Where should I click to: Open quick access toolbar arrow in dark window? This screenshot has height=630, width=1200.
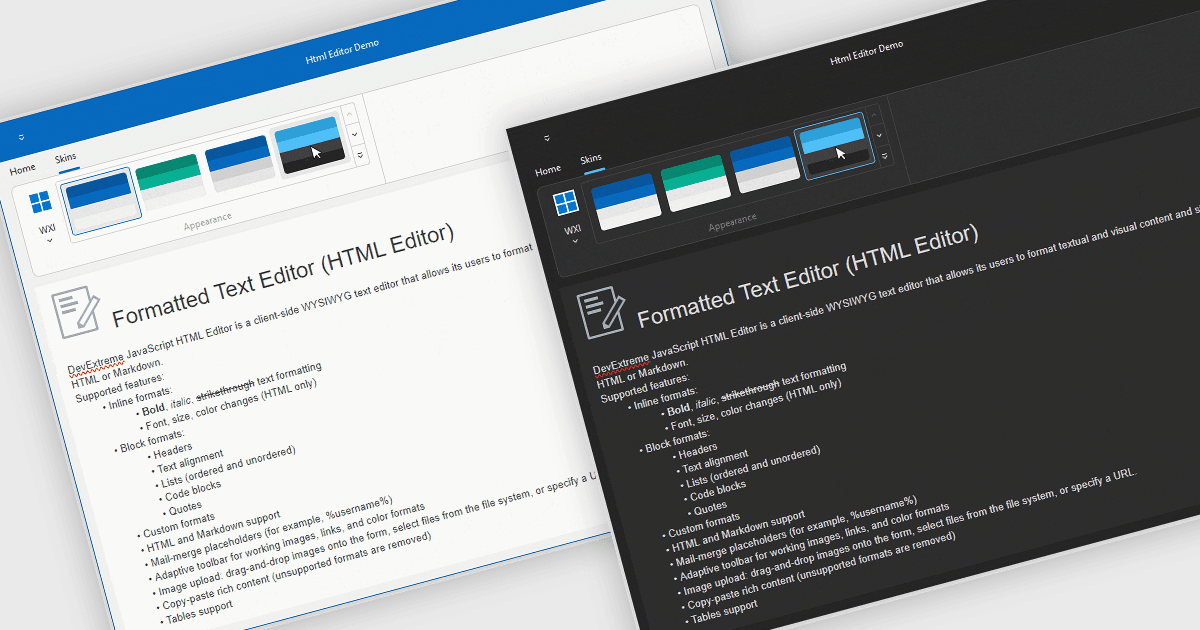click(547, 138)
